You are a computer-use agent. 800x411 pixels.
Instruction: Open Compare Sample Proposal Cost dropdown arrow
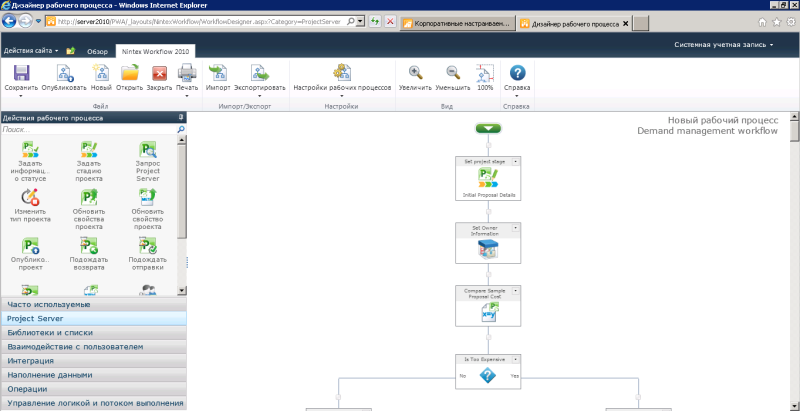tap(515, 290)
